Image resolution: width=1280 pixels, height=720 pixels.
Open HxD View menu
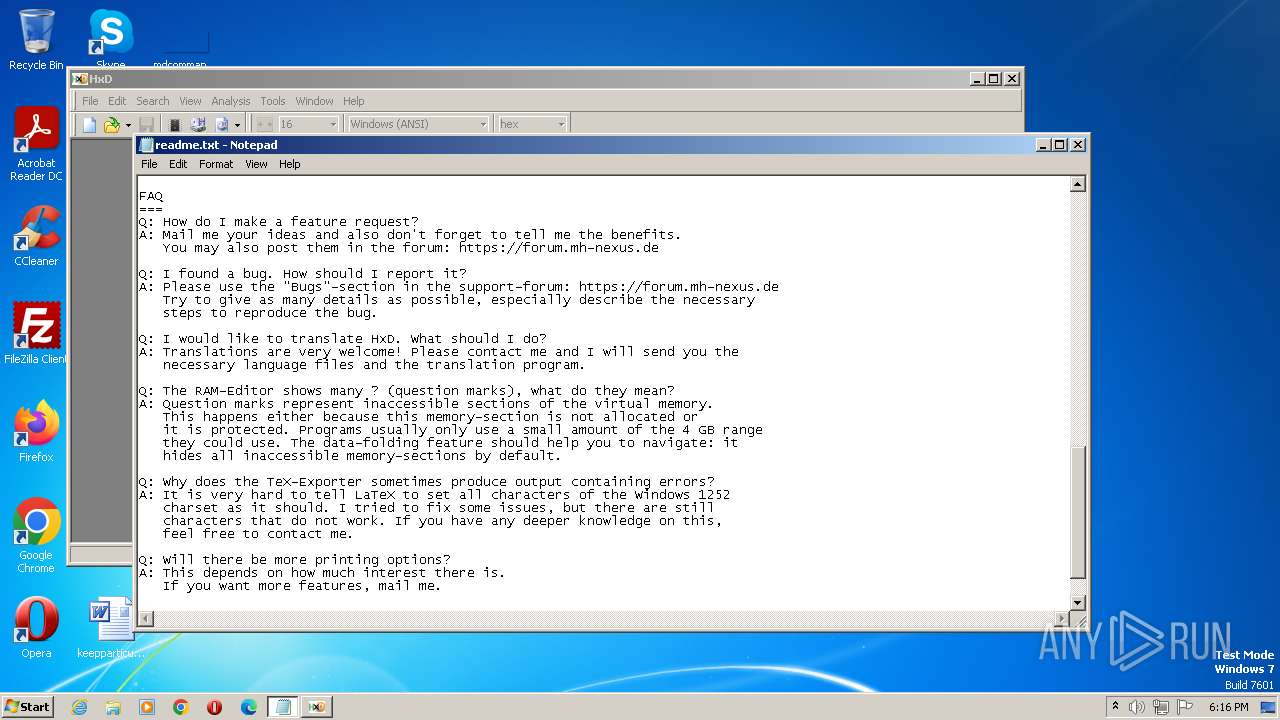[190, 101]
